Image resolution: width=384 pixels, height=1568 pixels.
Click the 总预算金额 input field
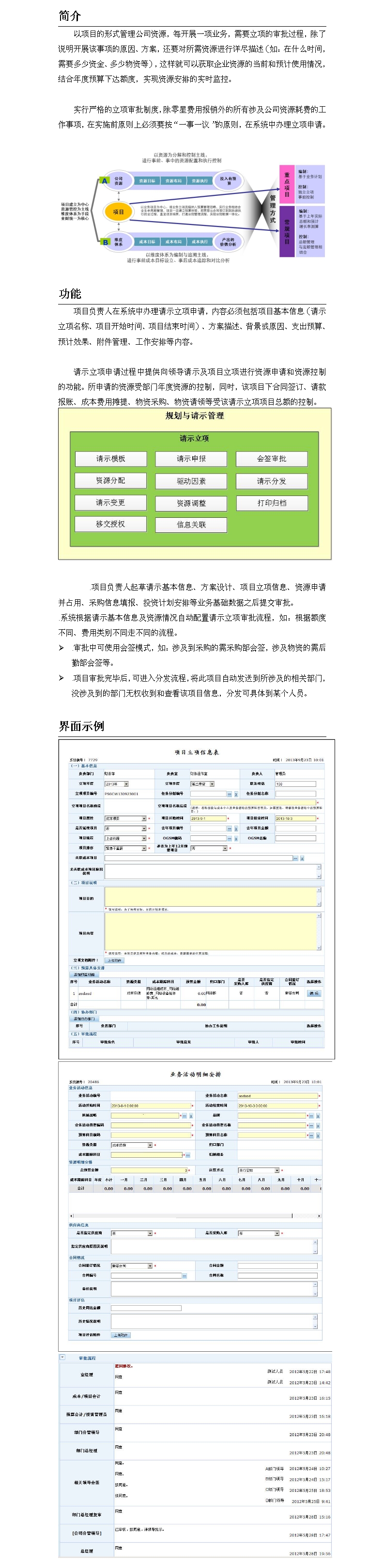tap(150, 1170)
